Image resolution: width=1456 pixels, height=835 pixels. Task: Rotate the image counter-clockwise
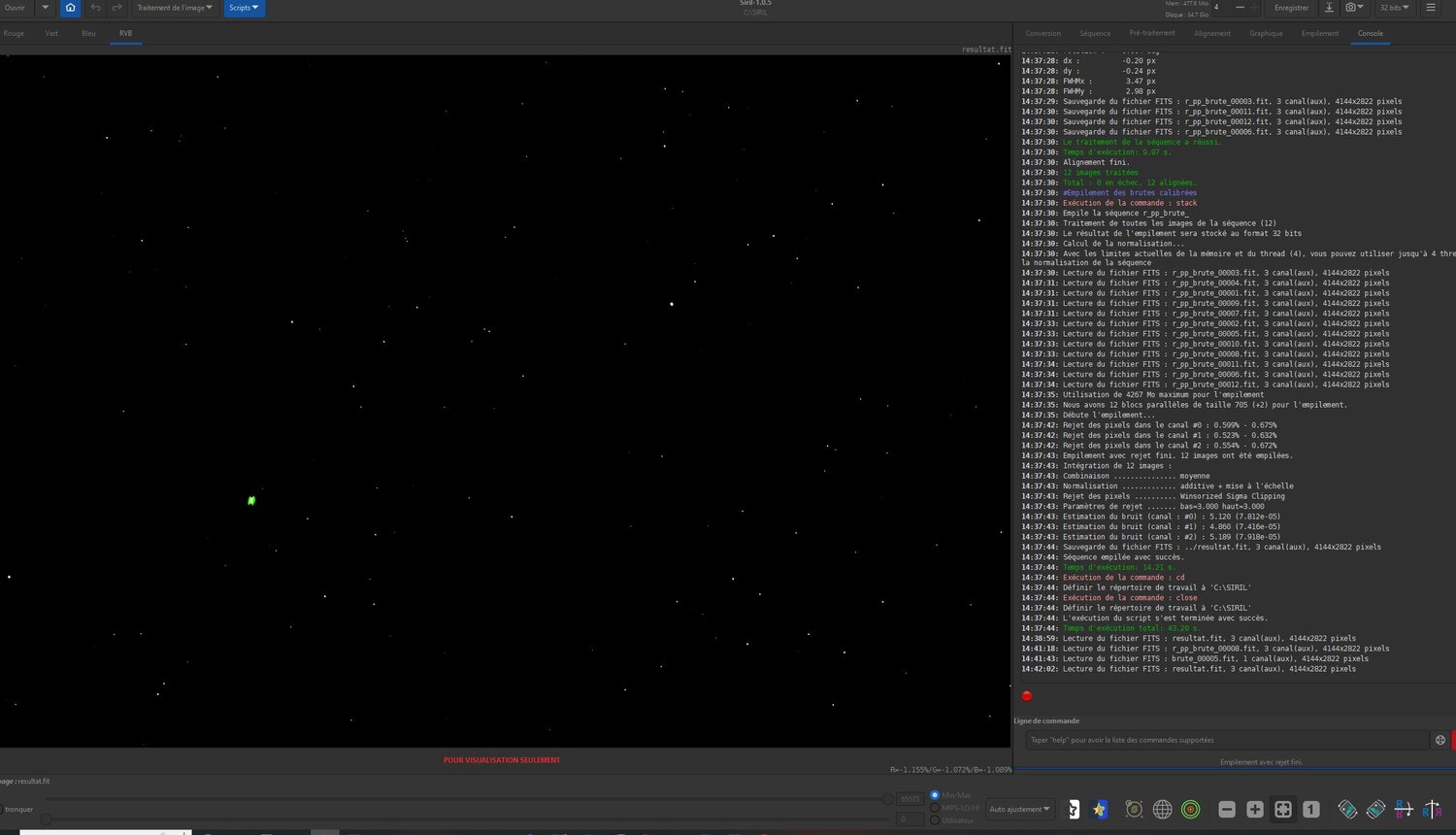1347,809
